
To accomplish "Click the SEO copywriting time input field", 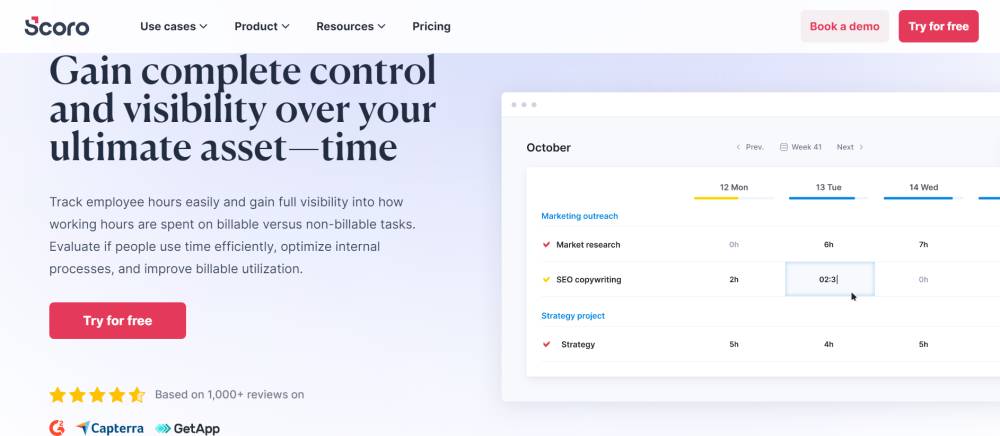I will click(x=829, y=279).
